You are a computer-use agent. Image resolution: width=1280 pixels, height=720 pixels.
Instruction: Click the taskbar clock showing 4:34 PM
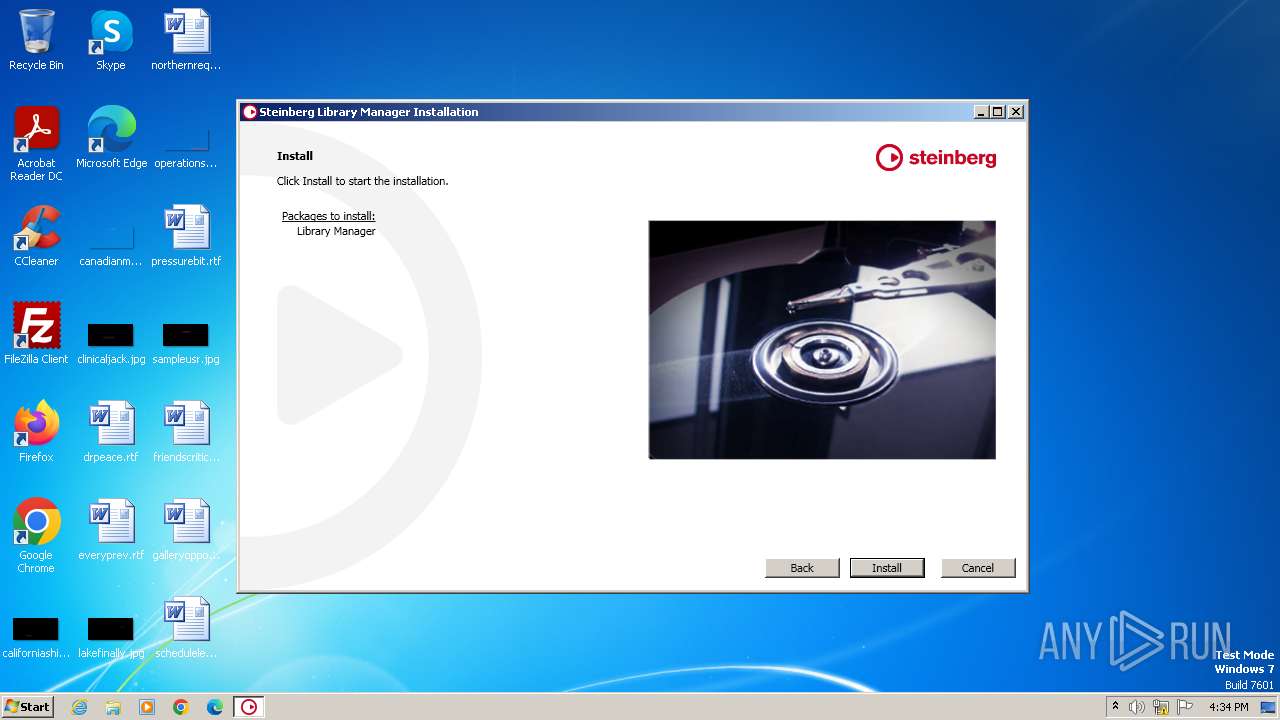1228,707
